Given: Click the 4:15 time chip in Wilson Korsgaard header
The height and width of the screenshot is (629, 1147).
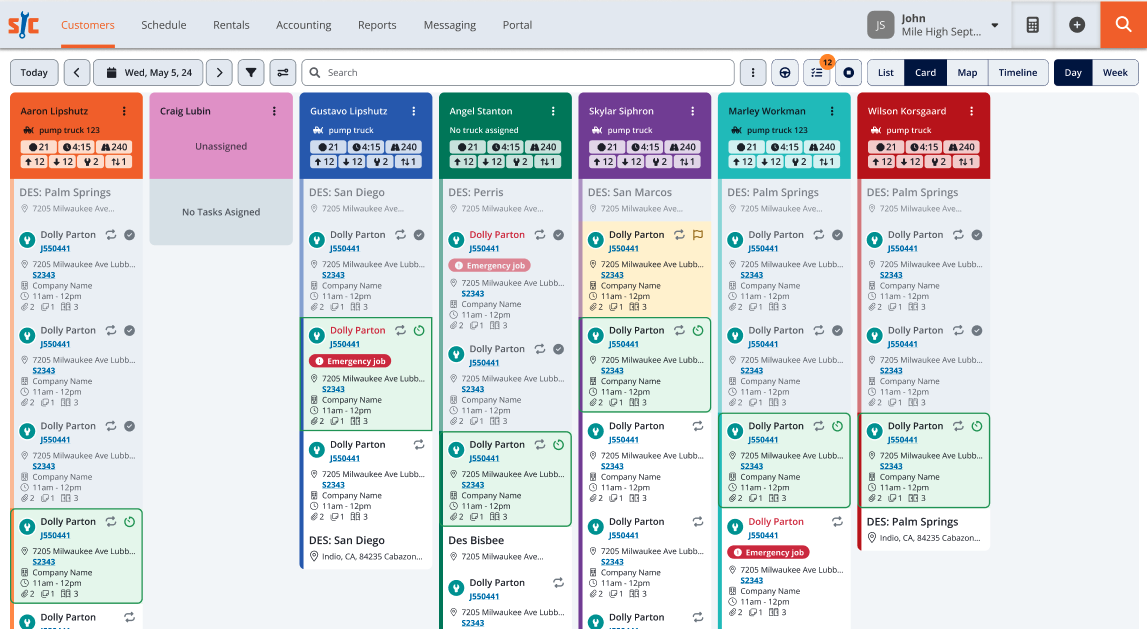Looking at the screenshot, I should click(924, 147).
